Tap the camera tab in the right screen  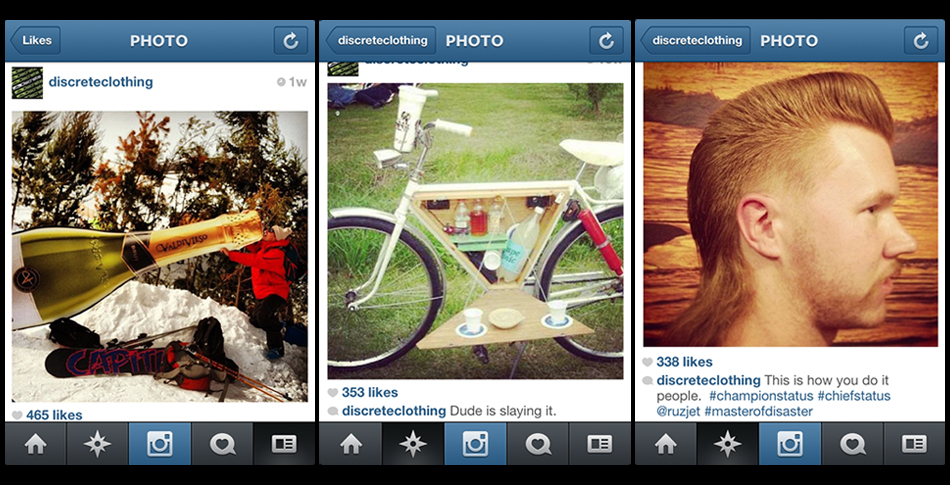tap(790, 444)
